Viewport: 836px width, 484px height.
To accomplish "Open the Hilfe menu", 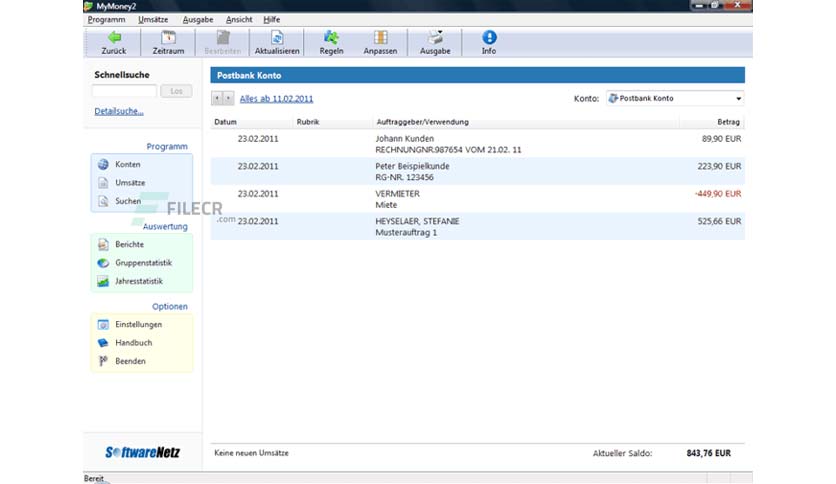I will [x=271, y=20].
